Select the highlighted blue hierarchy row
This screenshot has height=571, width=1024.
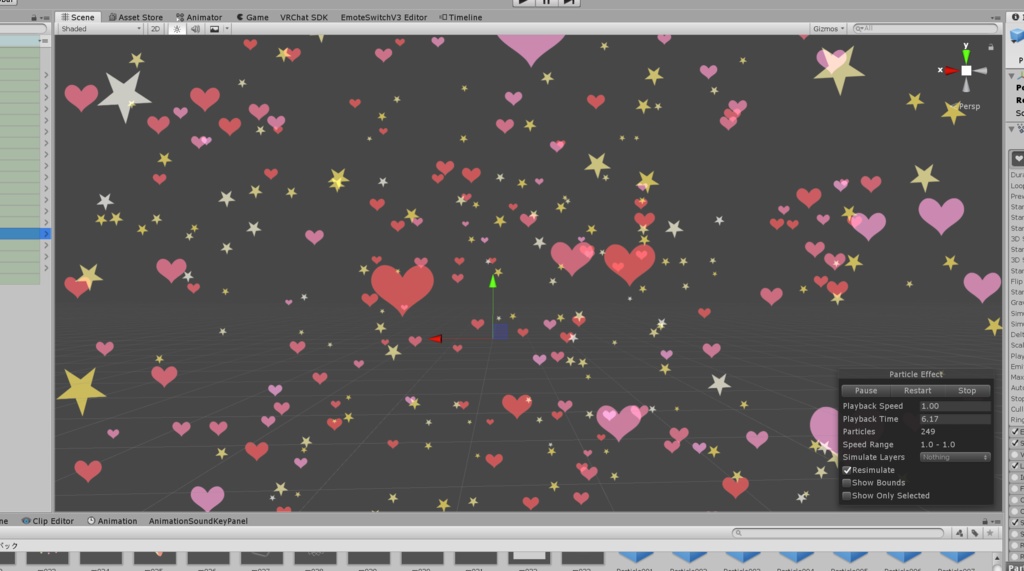[x=25, y=234]
